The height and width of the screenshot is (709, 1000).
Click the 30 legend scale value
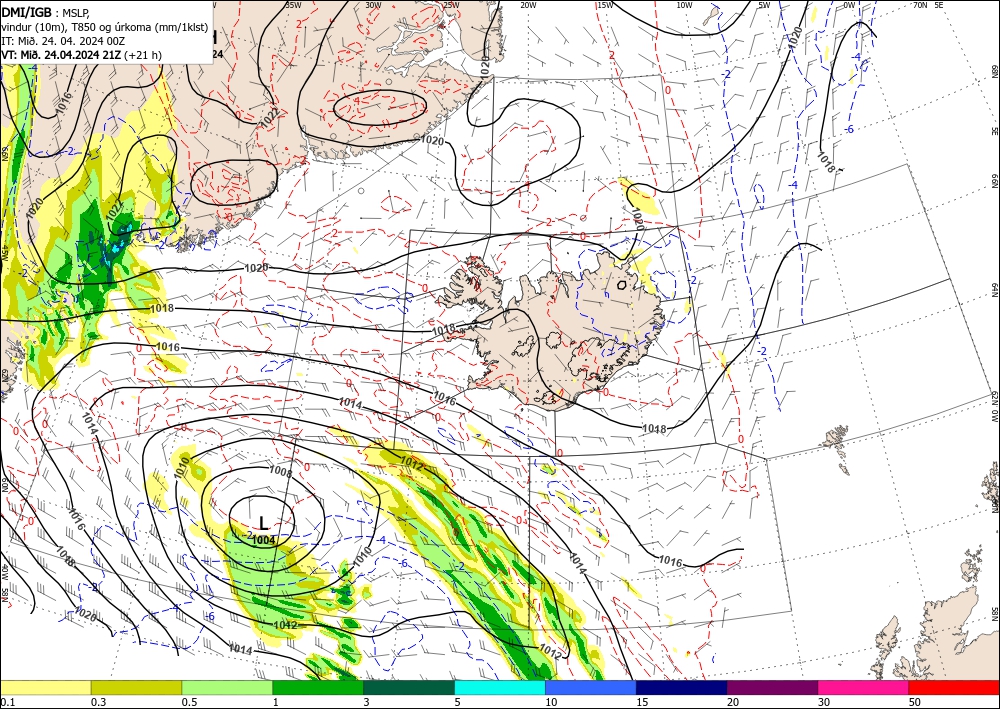[x=824, y=702]
